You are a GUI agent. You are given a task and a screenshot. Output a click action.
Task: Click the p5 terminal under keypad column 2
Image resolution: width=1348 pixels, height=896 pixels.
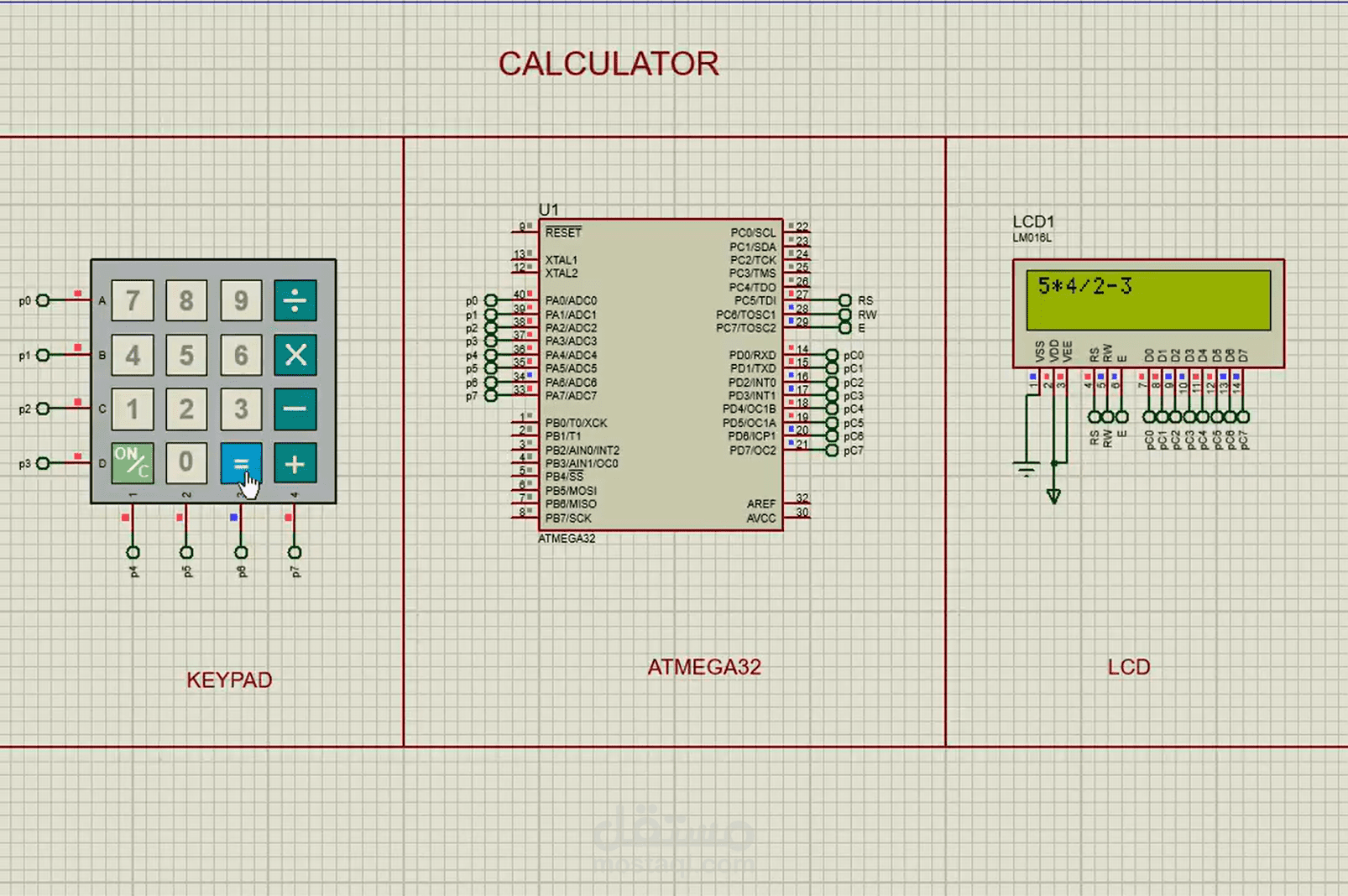click(x=186, y=552)
